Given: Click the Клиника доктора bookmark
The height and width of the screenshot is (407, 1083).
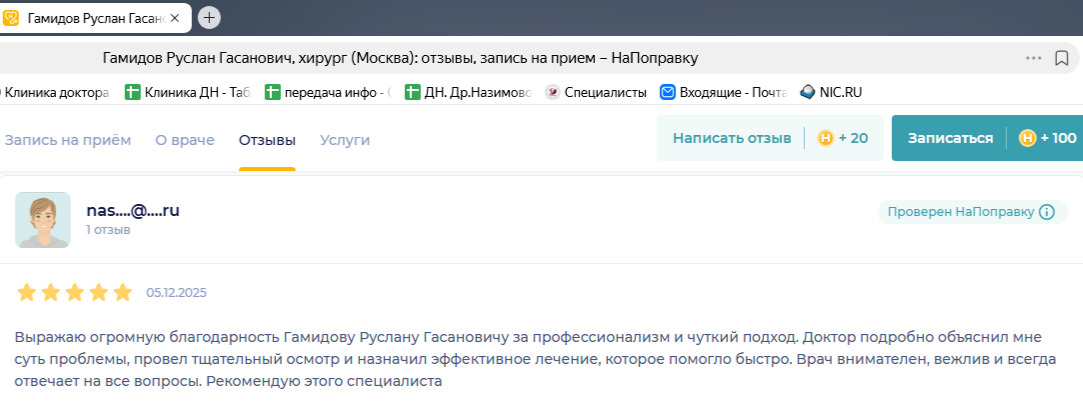Looking at the screenshot, I should (x=56, y=92).
